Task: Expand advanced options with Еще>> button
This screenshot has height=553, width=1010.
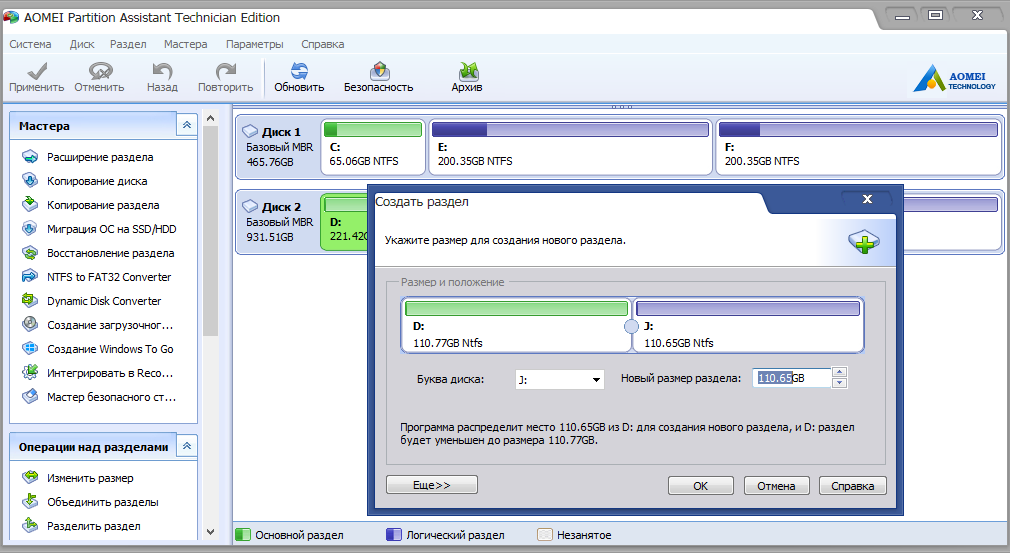Action: (432, 485)
